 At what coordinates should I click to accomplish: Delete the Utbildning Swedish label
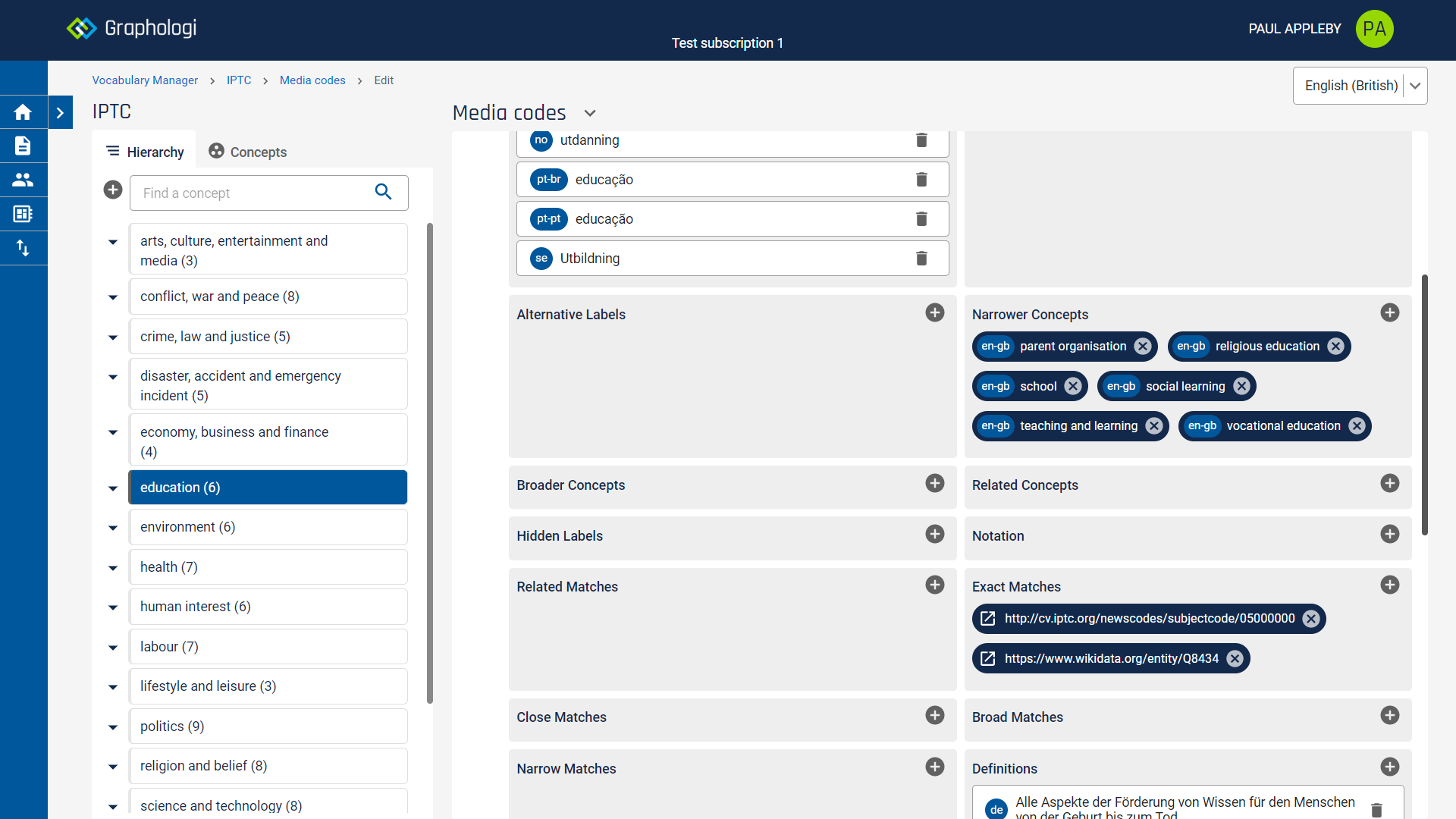tap(921, 259)
